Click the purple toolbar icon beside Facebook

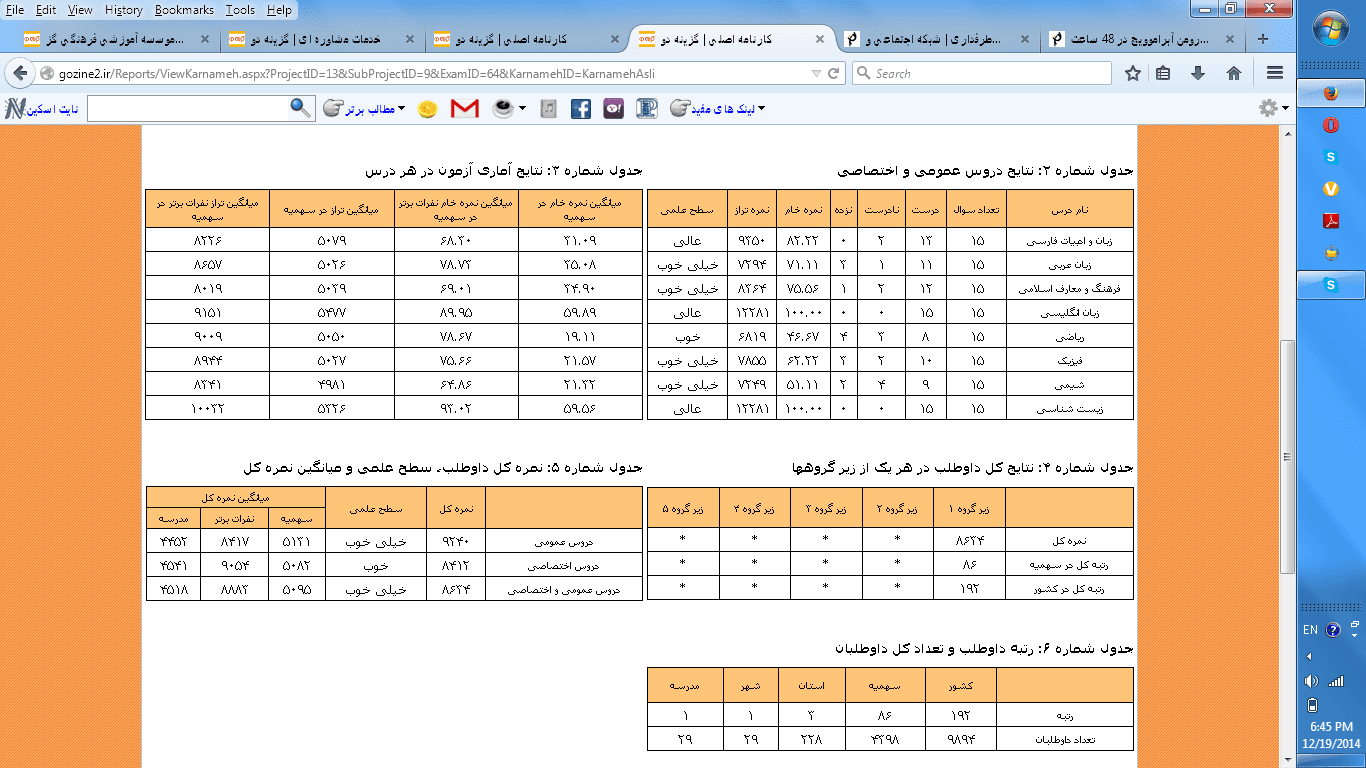[614, 109]
